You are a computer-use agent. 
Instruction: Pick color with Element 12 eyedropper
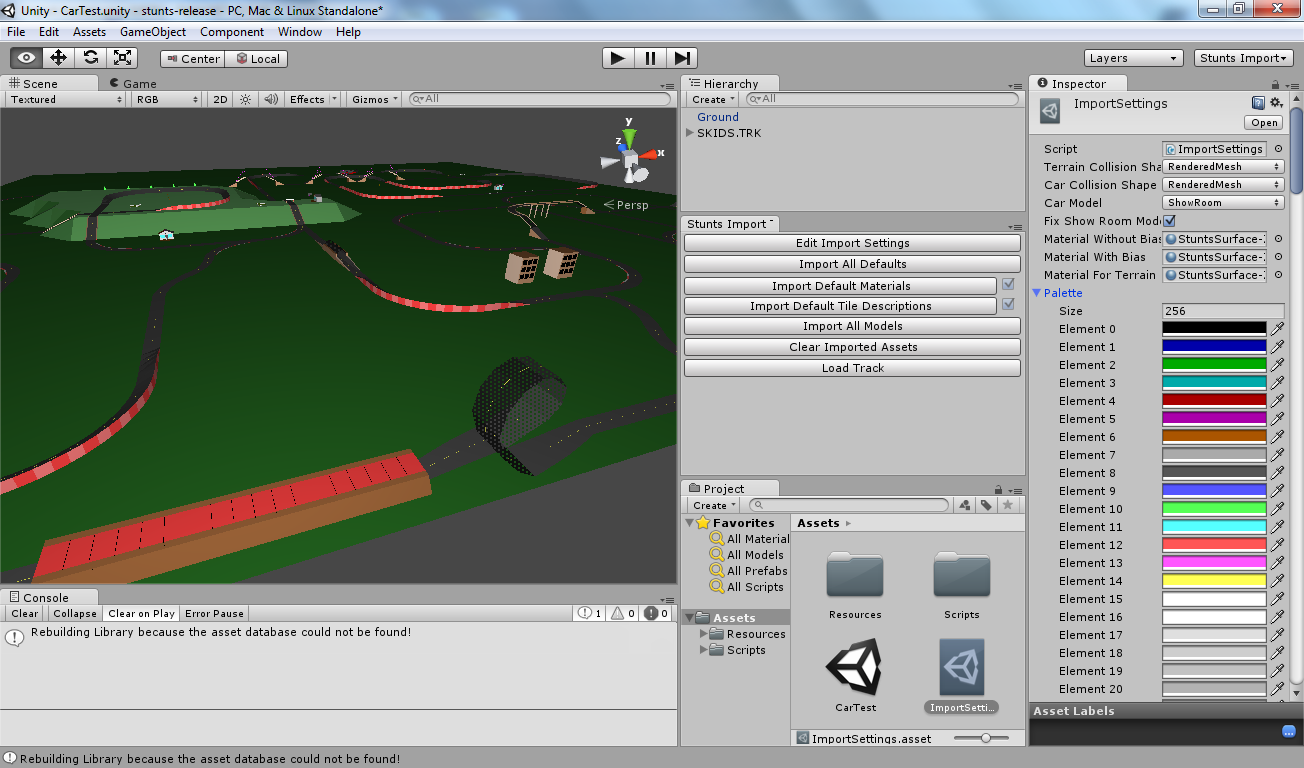click(x=1277, y=545)
